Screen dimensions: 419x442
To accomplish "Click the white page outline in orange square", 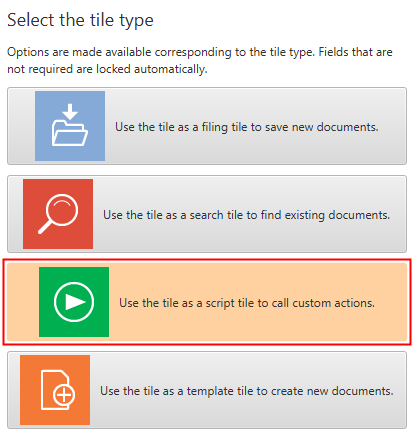I will [x=55, y=390].
